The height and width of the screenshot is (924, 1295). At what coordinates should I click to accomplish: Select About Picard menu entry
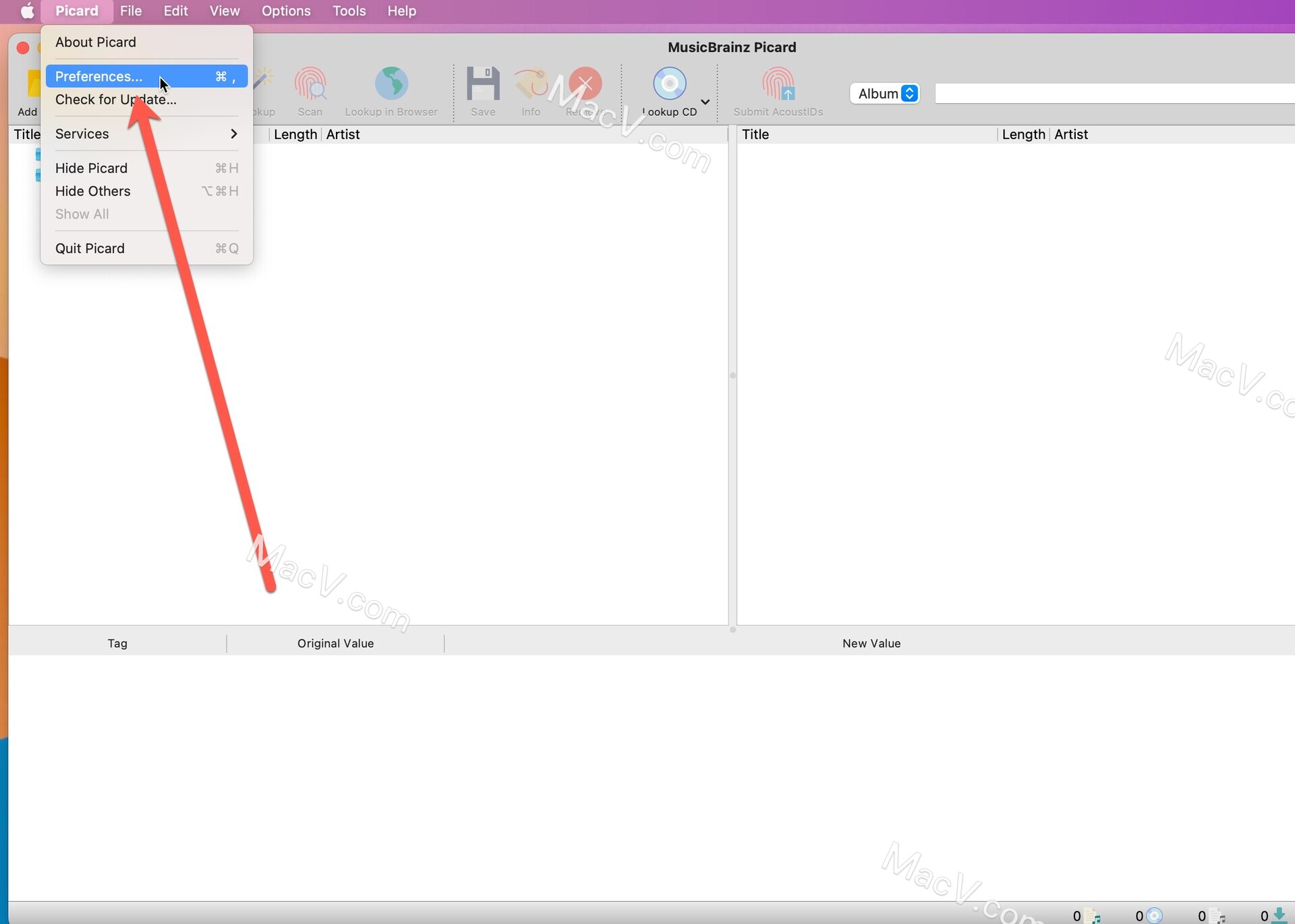click(146, 42)
